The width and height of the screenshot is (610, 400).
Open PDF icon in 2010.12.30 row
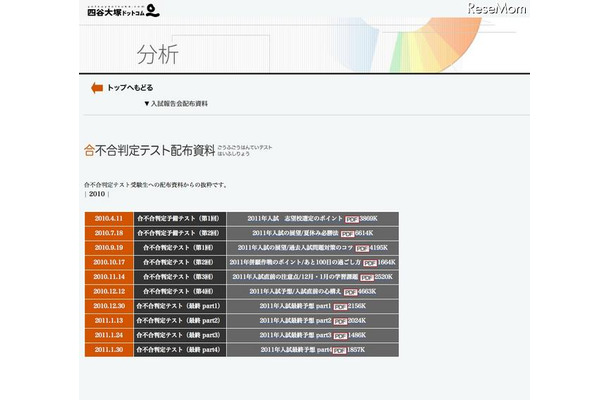point(340,307)
